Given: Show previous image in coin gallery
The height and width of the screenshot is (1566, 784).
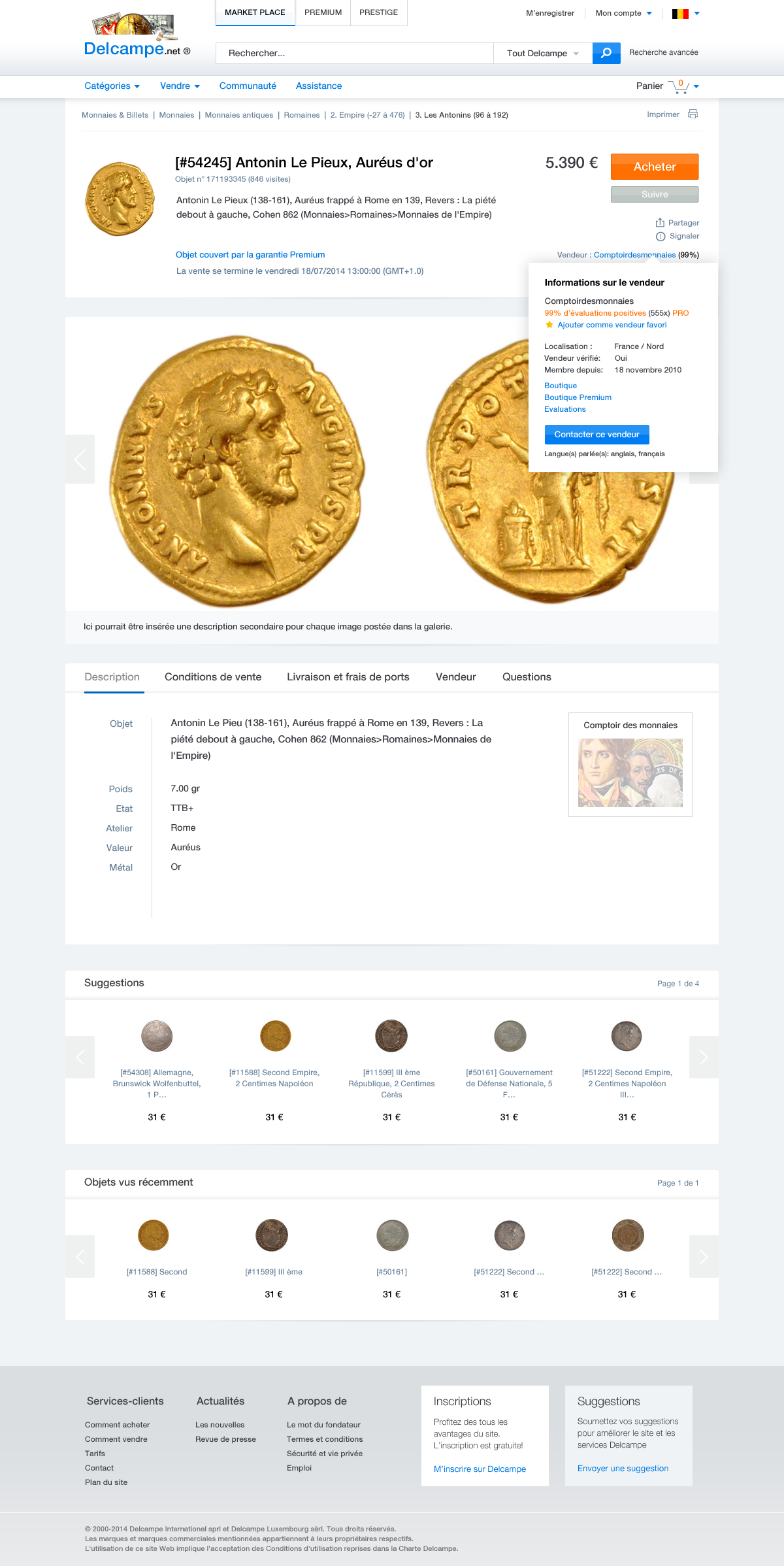Looking at the screenshot, I should coord(80,459).
